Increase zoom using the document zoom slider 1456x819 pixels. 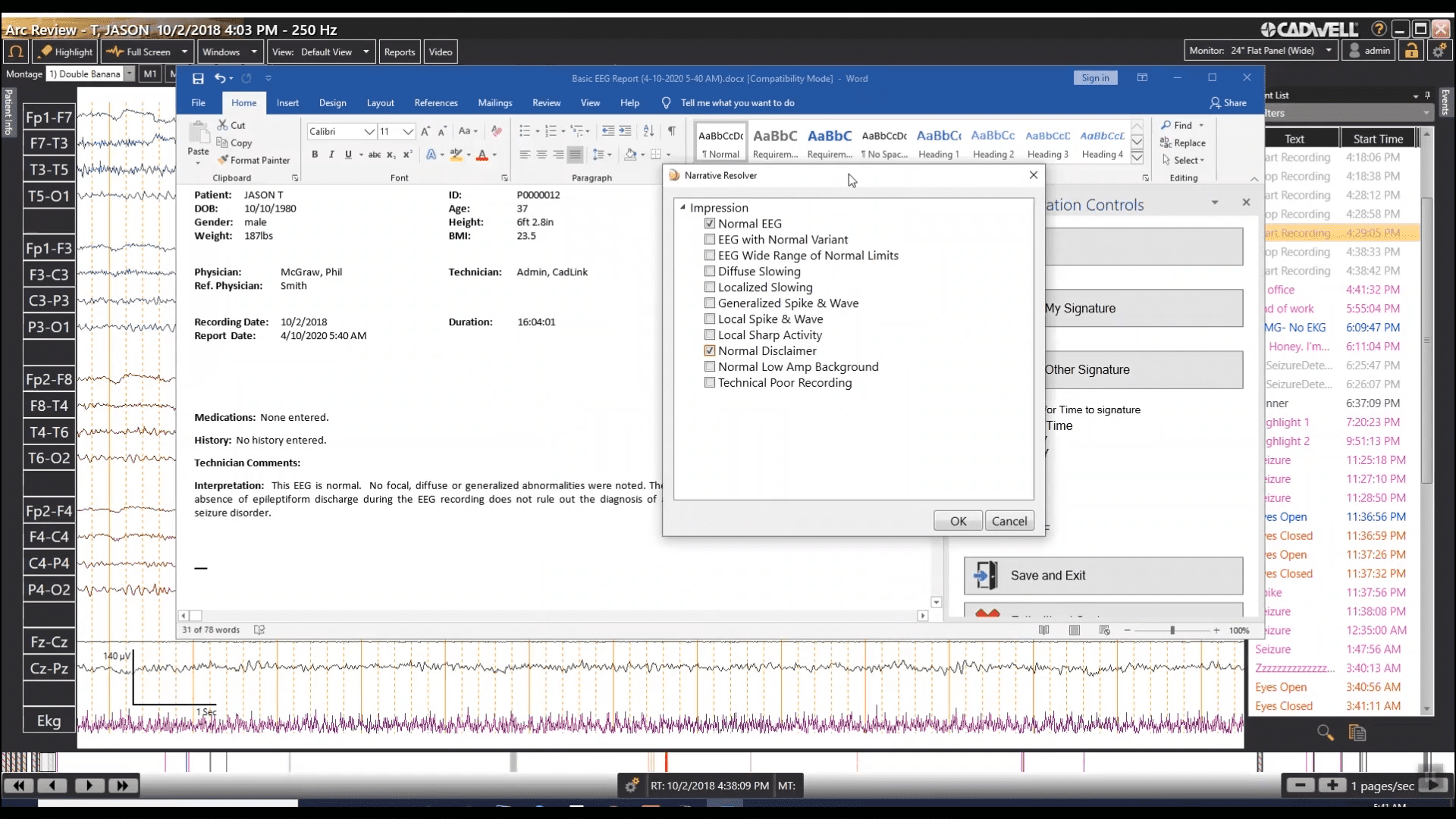coord(1216,630)
